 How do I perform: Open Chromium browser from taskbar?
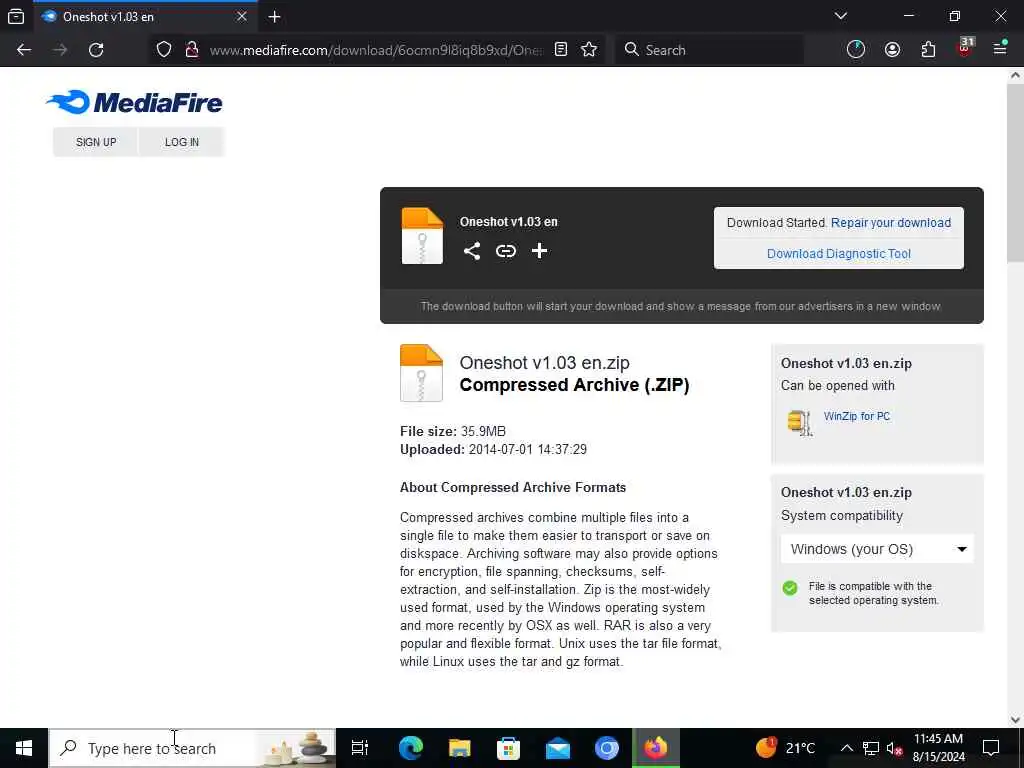click(x=607, y=748)
